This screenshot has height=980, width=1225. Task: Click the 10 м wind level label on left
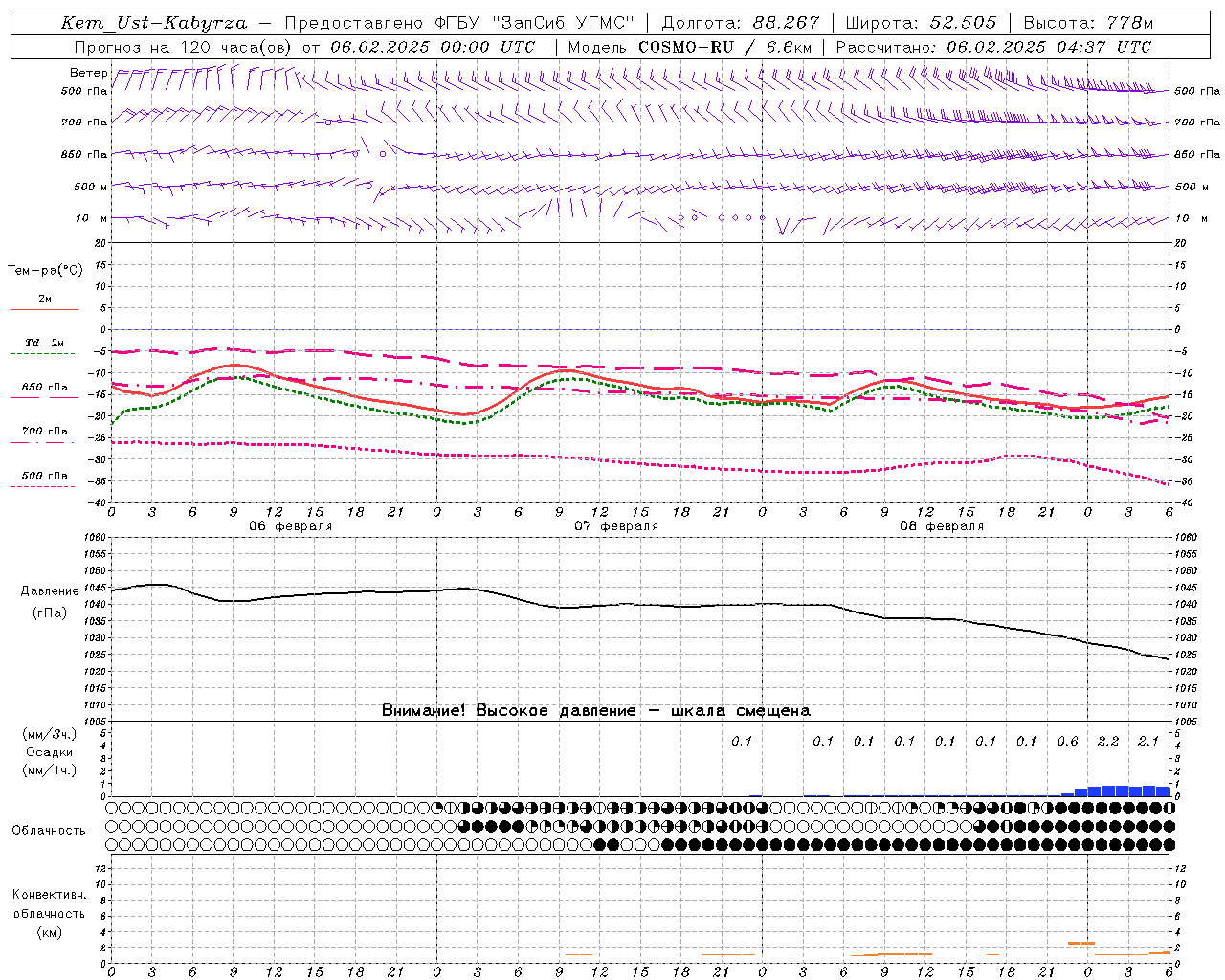[x=91, y=218]
